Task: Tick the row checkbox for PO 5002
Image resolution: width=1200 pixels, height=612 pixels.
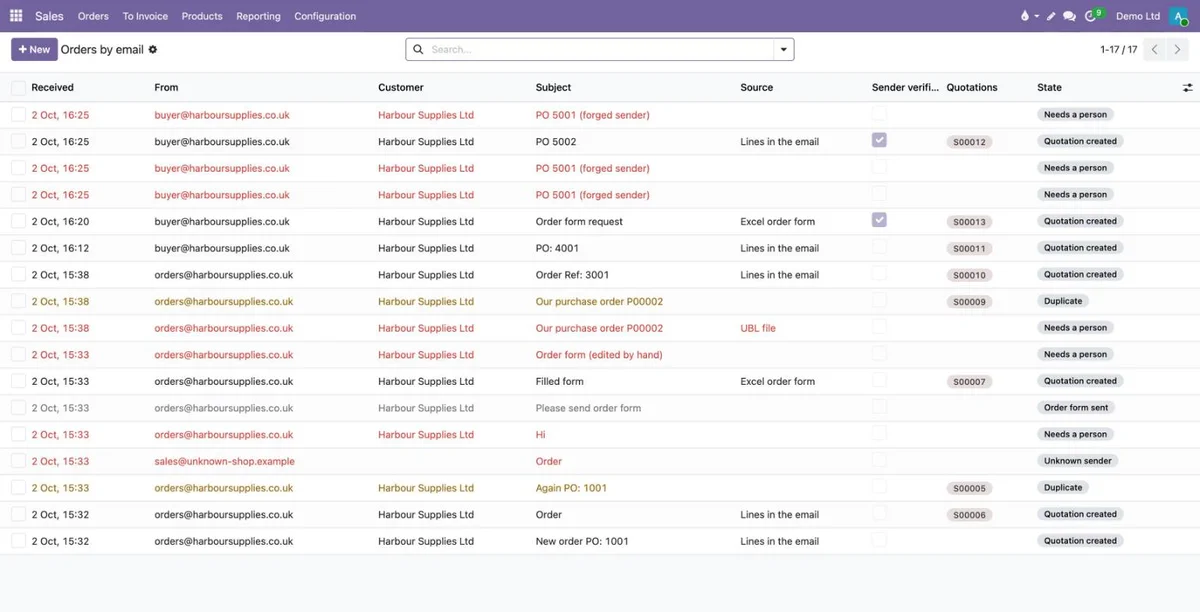Action: 18,142
